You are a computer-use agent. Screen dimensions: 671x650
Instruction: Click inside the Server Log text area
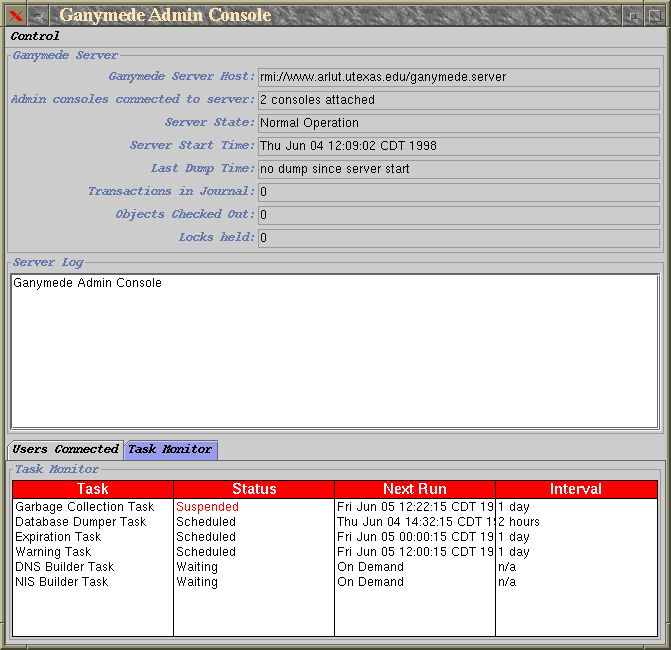coord(335,350)
